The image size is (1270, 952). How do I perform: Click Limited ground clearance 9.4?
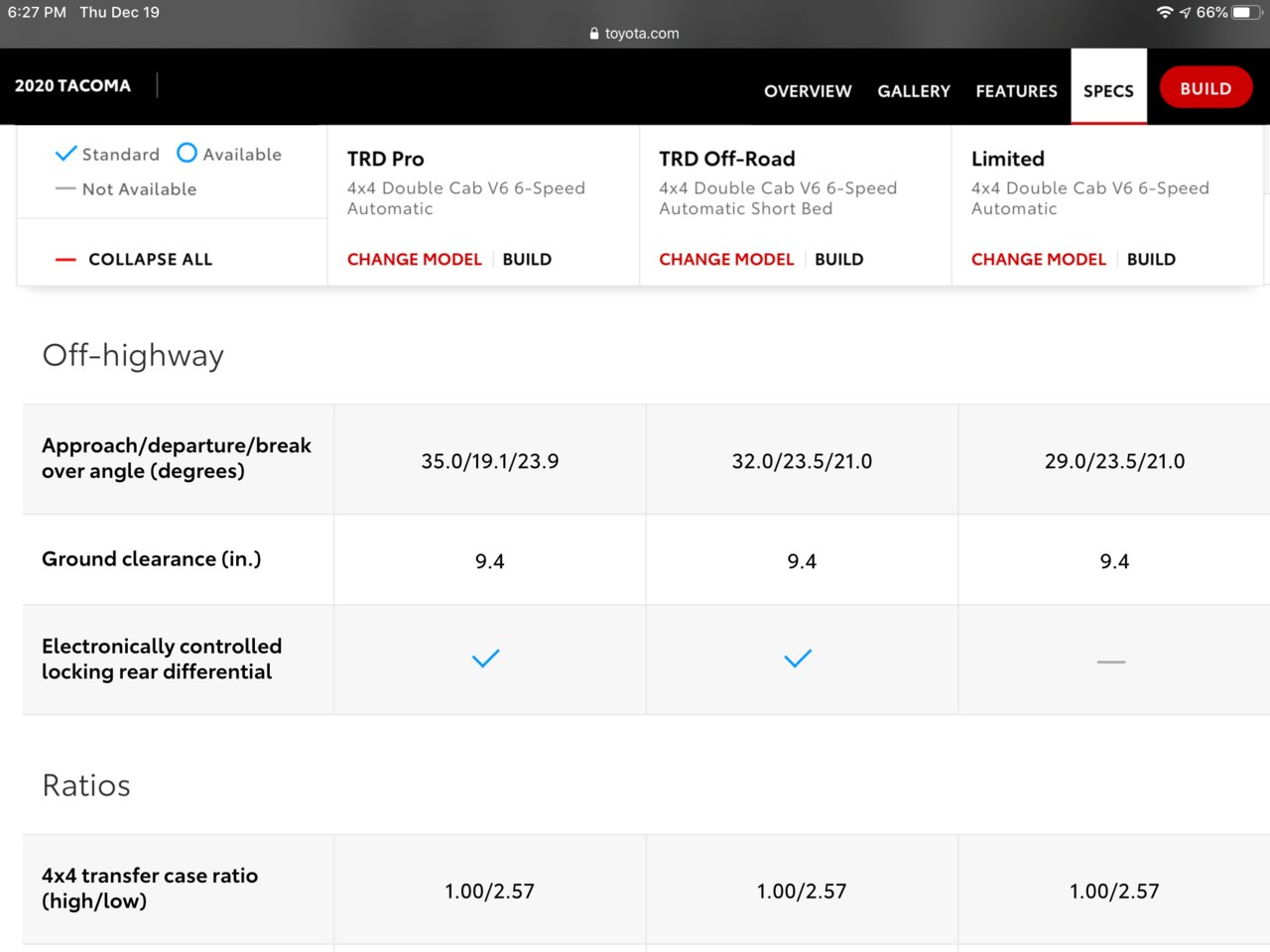pyautogui.click(x=1114, y=561)
